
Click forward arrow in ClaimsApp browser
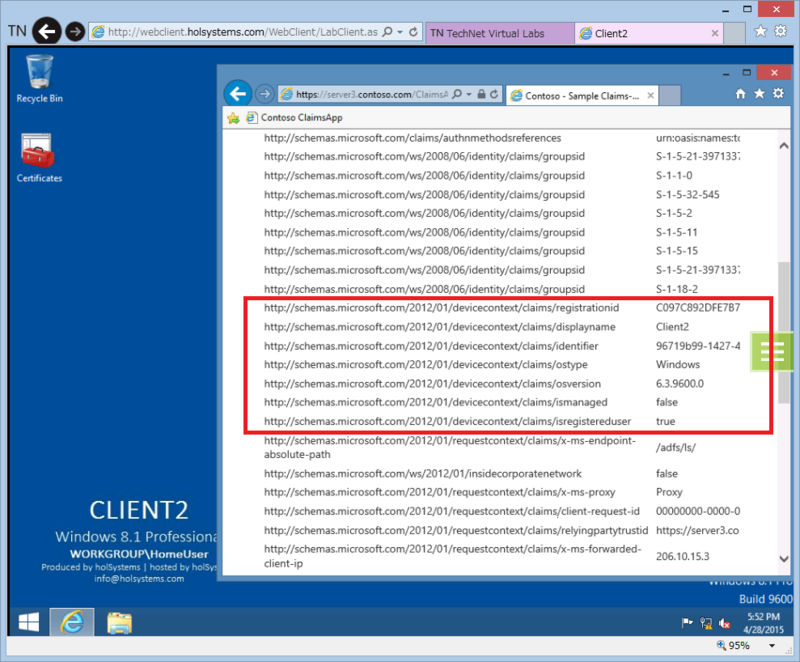pos(264,94)
